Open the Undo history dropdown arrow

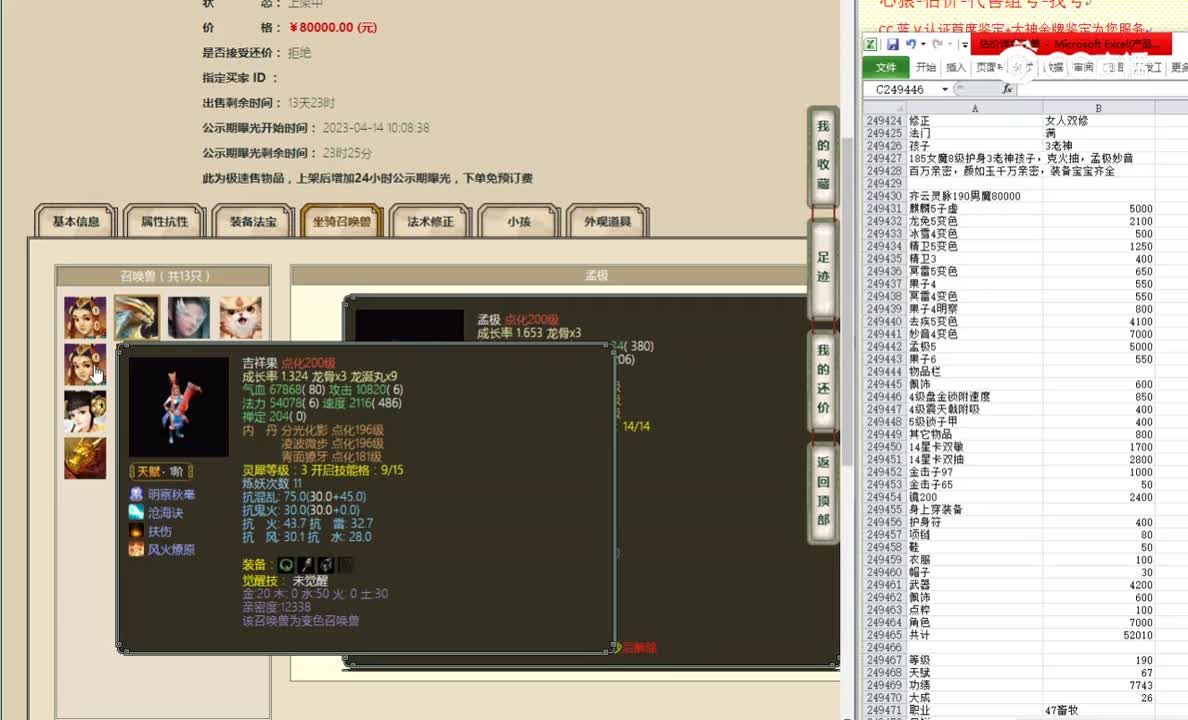pos(923,45)
